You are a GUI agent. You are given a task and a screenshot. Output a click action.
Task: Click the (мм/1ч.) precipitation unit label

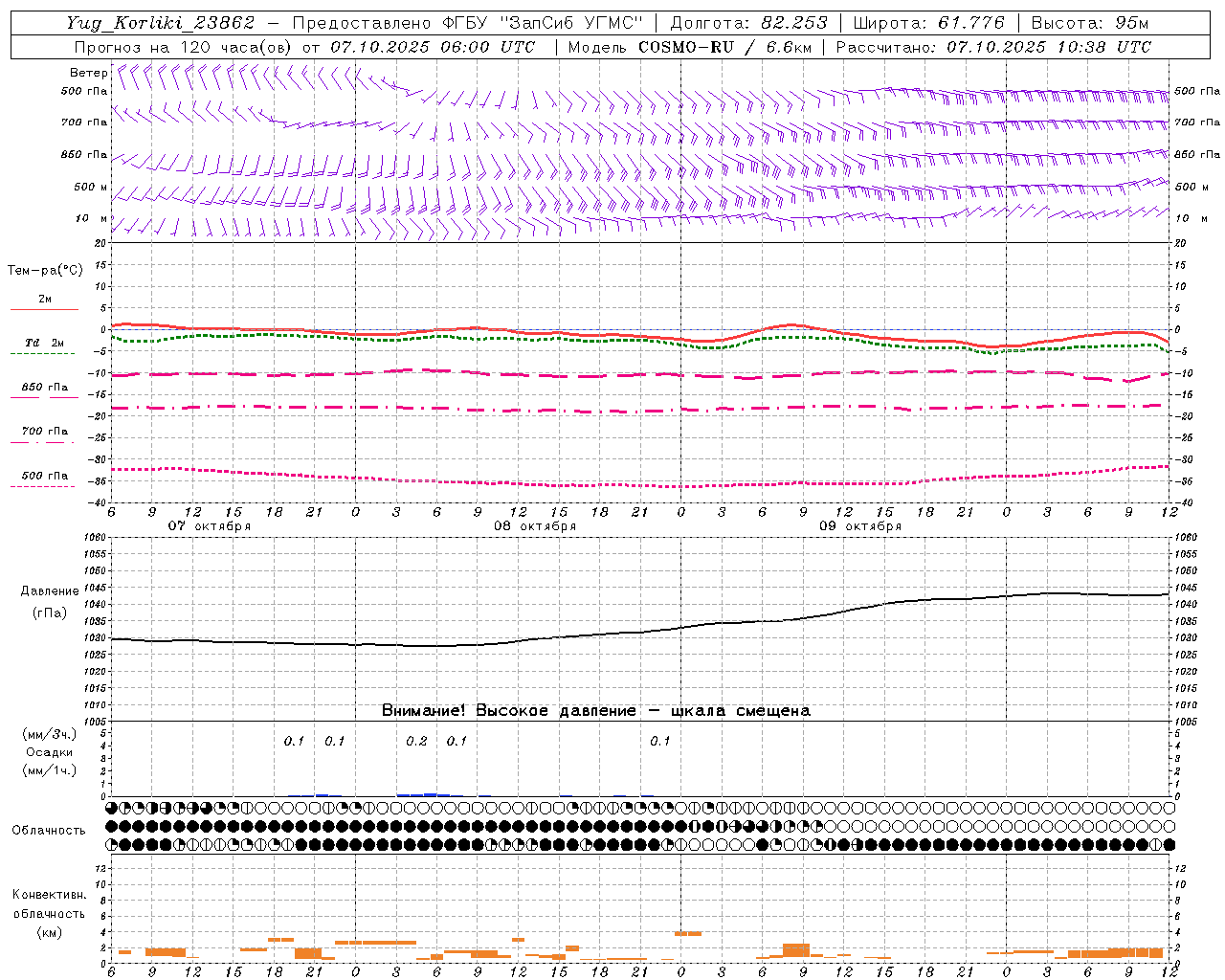pyautogui.click(x=49, y=770)
